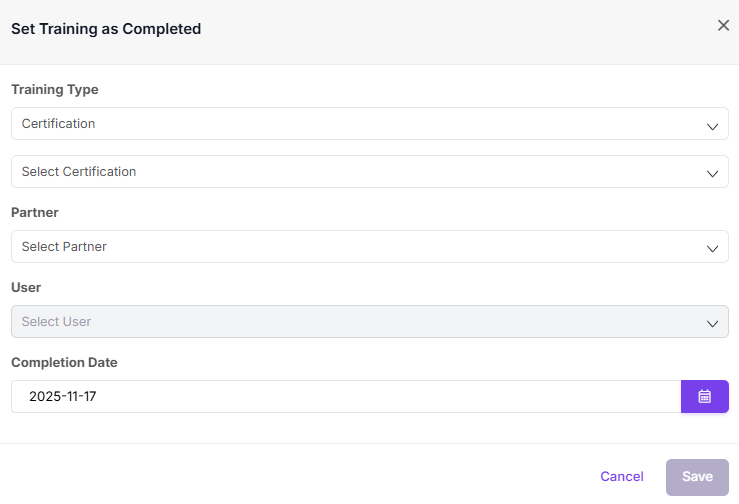Click the Partner field label
Screen dimensions: 739x504
pos(35,213)
